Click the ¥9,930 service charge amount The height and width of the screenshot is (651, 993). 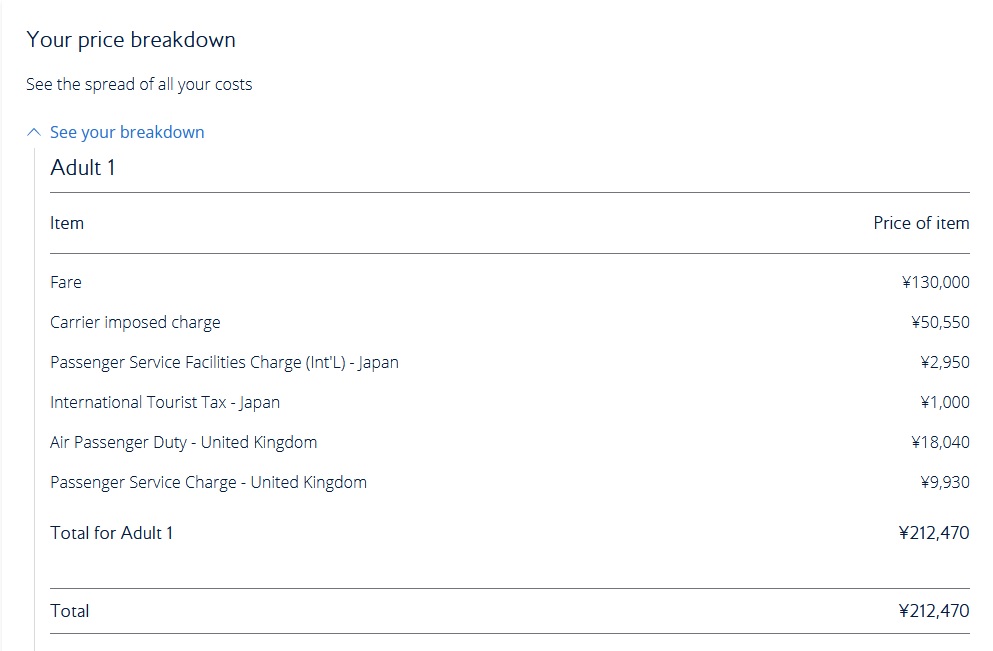click(x=945, y=482)
